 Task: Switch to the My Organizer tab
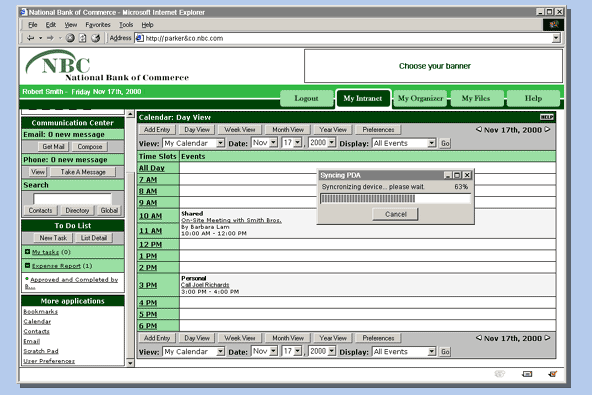[420, 98]
